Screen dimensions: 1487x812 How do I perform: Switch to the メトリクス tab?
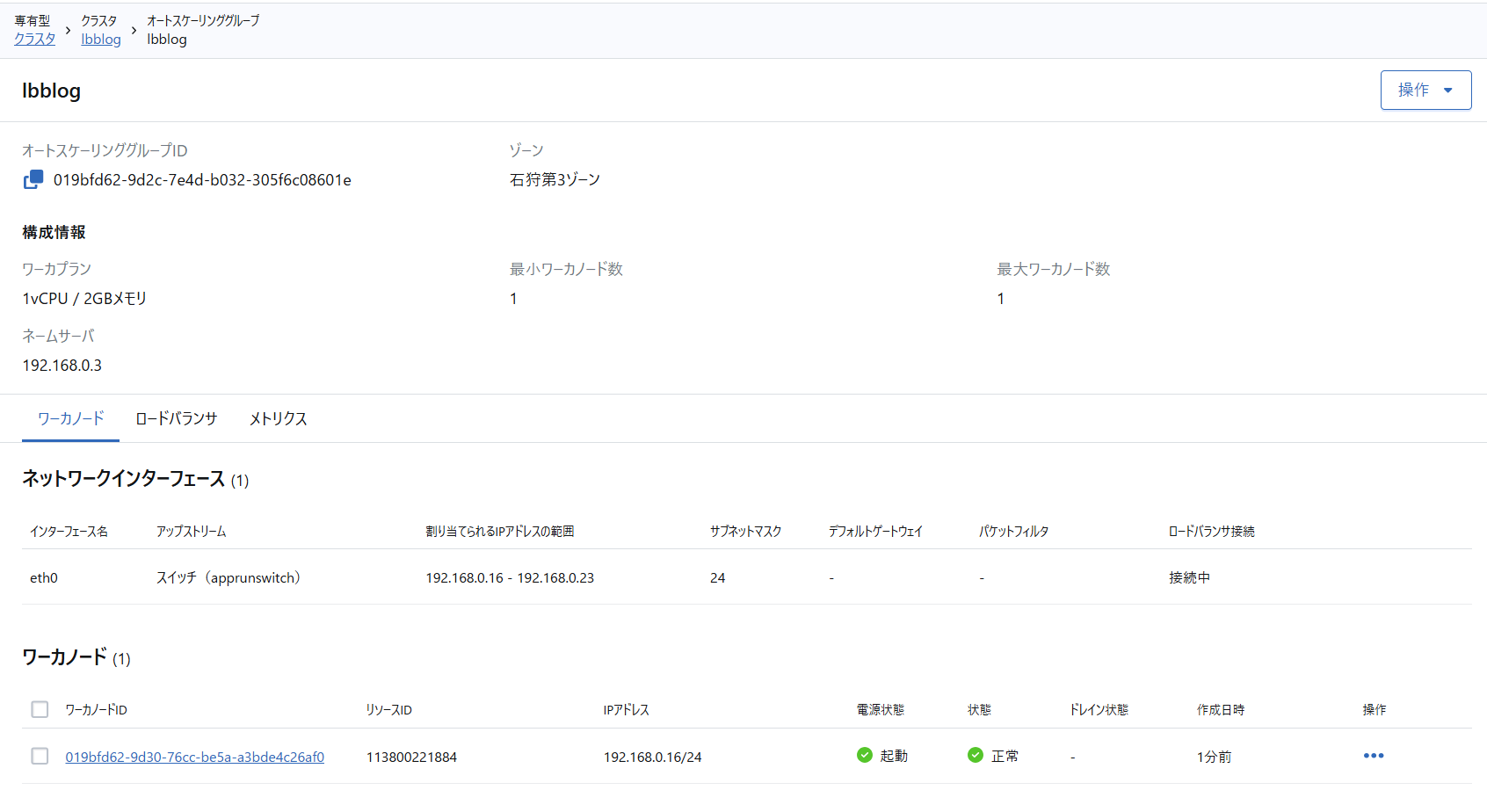click(278, 418)
